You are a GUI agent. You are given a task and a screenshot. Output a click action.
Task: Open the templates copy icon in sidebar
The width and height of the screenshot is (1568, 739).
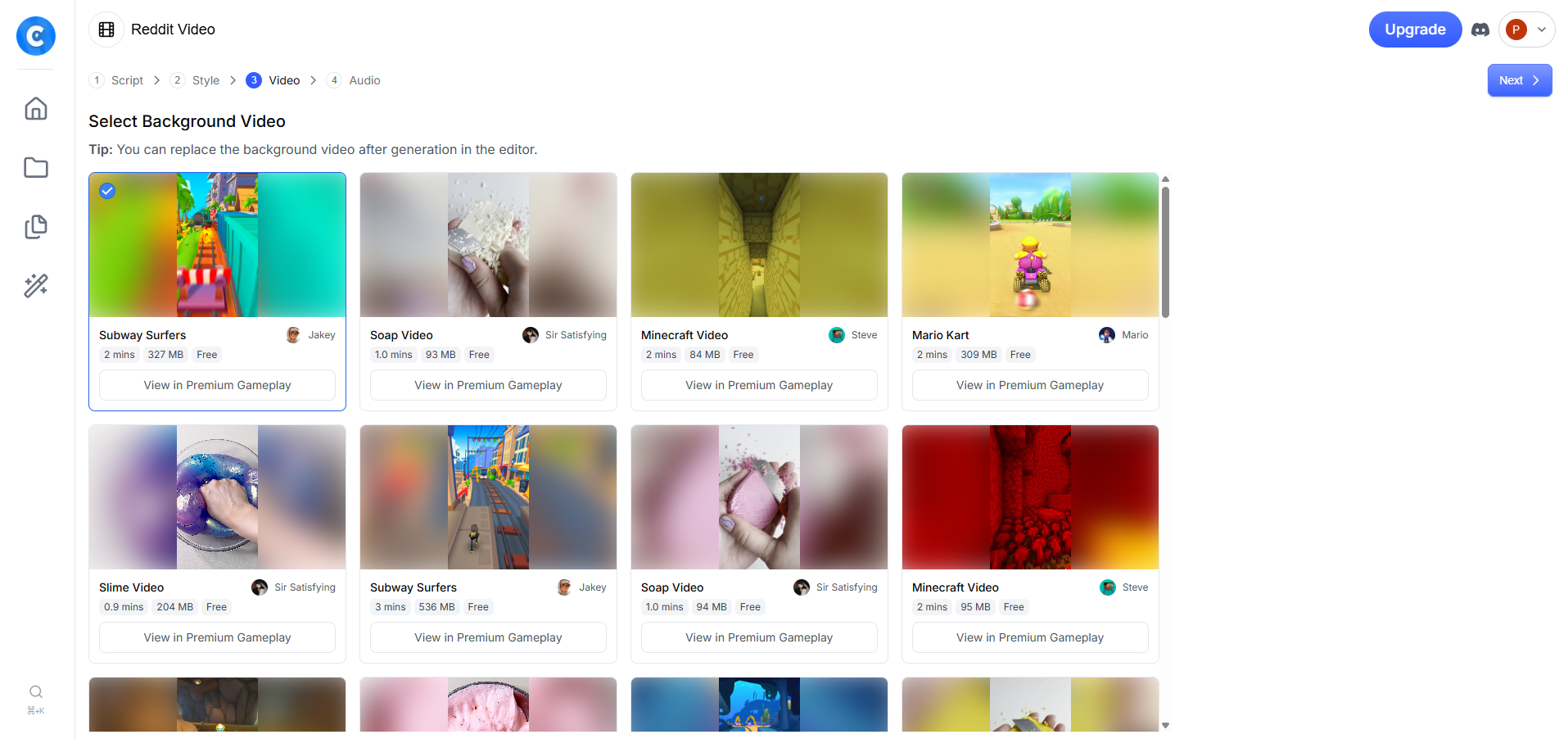point(36,227)
